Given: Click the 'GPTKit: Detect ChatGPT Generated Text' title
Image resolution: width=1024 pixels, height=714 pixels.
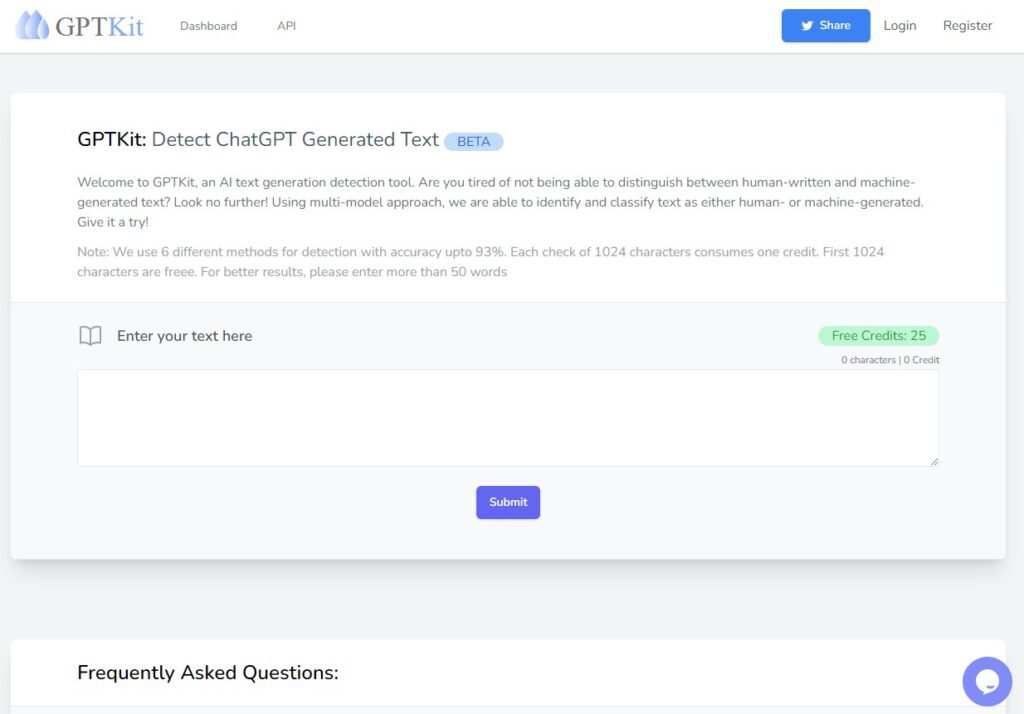Looking at the screenshot, I should pyautogui.click(x=257, y=139).
